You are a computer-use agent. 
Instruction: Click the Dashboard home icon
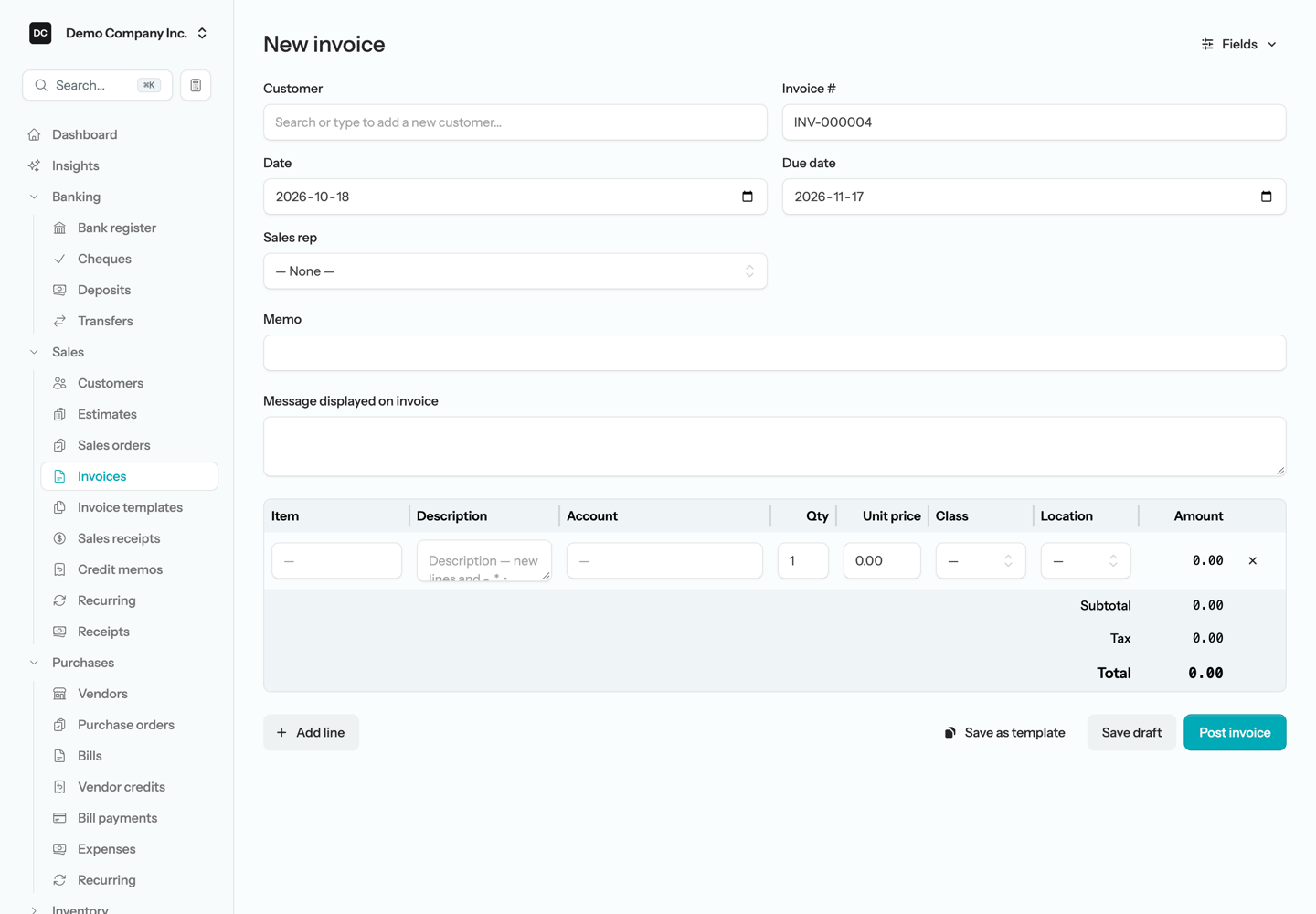[x=34, y=134]
